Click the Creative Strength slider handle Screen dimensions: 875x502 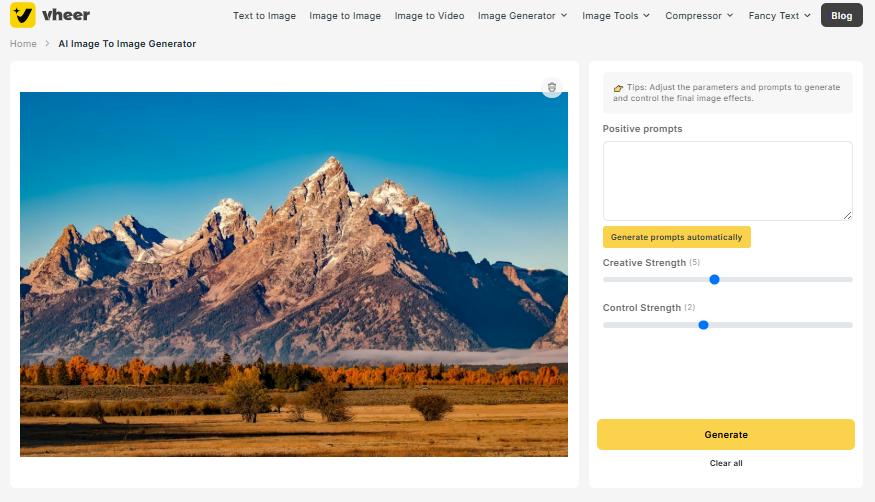[x=714, y=279]
